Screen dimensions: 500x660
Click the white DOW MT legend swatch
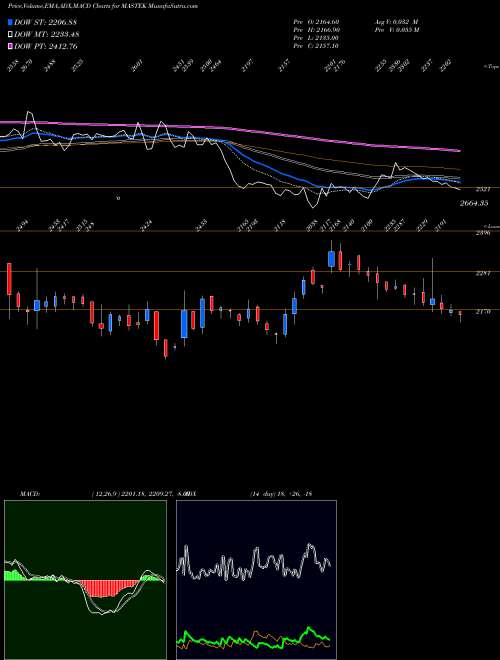(x=11, y=34)
